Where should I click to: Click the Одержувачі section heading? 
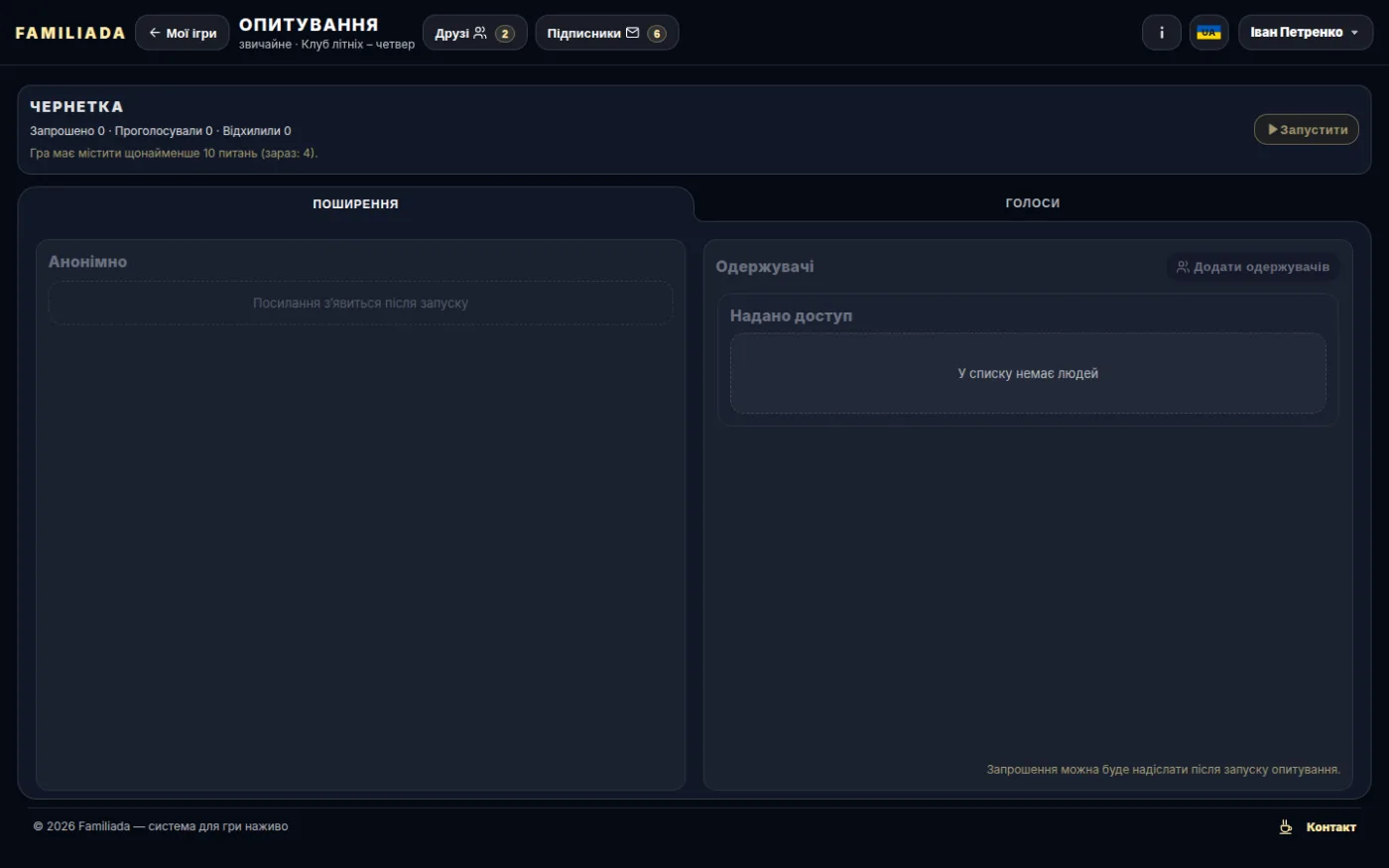[x=765, y=267]
